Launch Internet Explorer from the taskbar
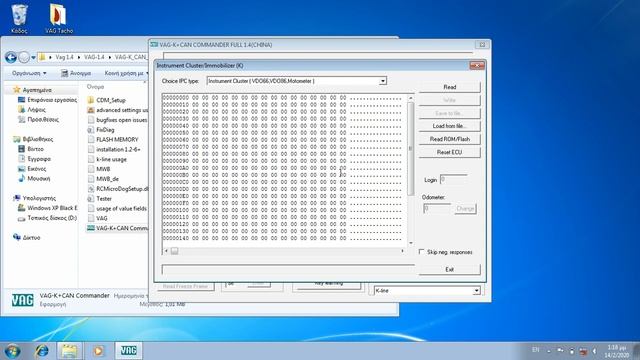Viewport: 640px width, 360px height. [x=42, y=351]
